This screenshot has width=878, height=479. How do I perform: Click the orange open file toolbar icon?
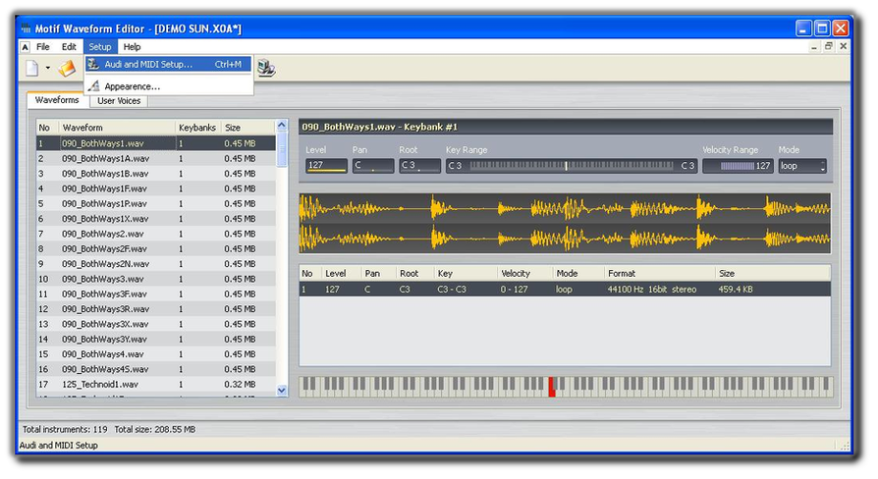tap(67, 68)
